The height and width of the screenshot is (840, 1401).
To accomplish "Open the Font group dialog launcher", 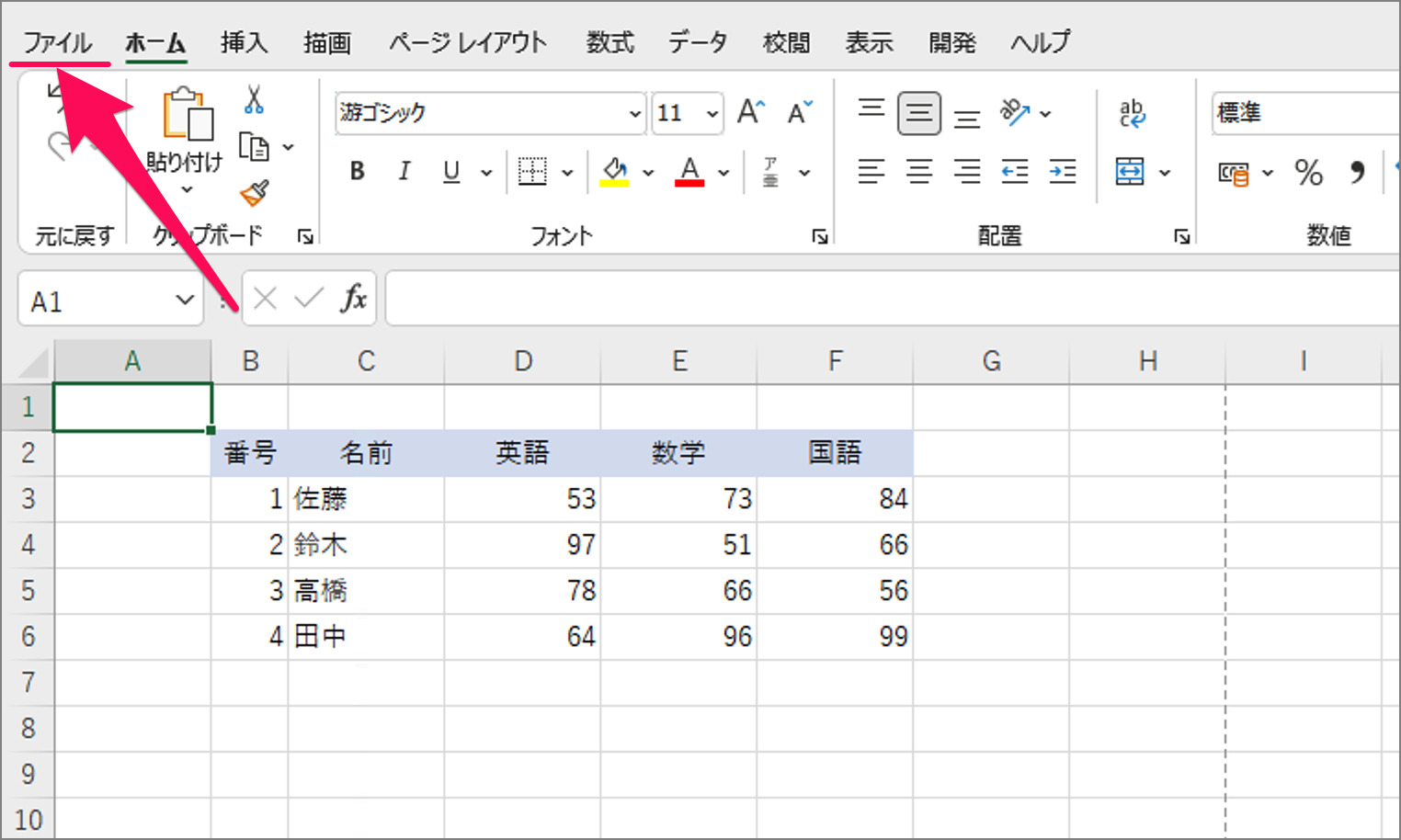I will [x=819, y=235].
